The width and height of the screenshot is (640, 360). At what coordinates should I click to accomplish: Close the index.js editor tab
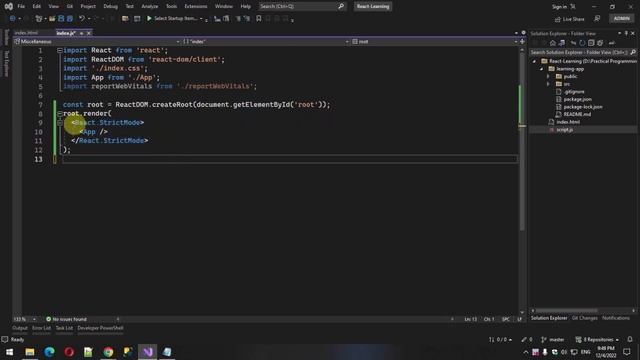89,33
